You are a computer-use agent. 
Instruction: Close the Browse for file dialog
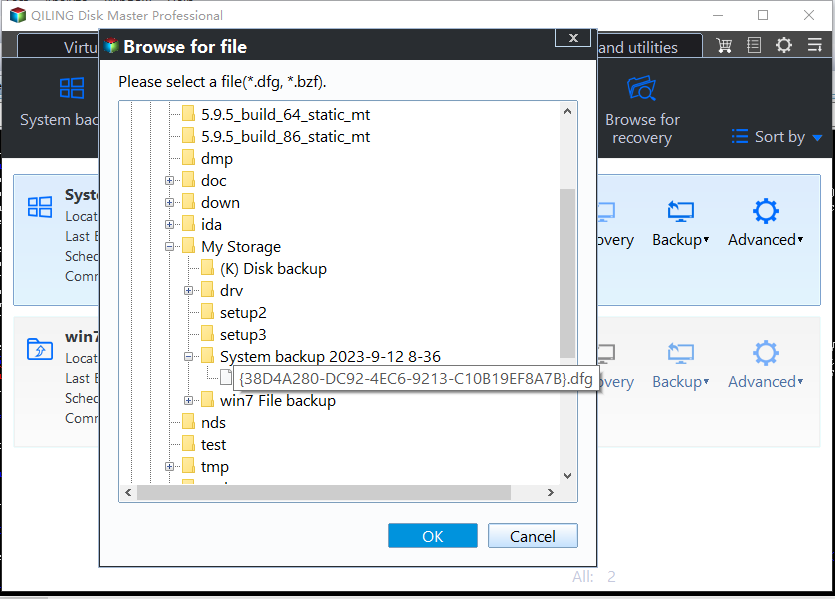coord(573,38)
